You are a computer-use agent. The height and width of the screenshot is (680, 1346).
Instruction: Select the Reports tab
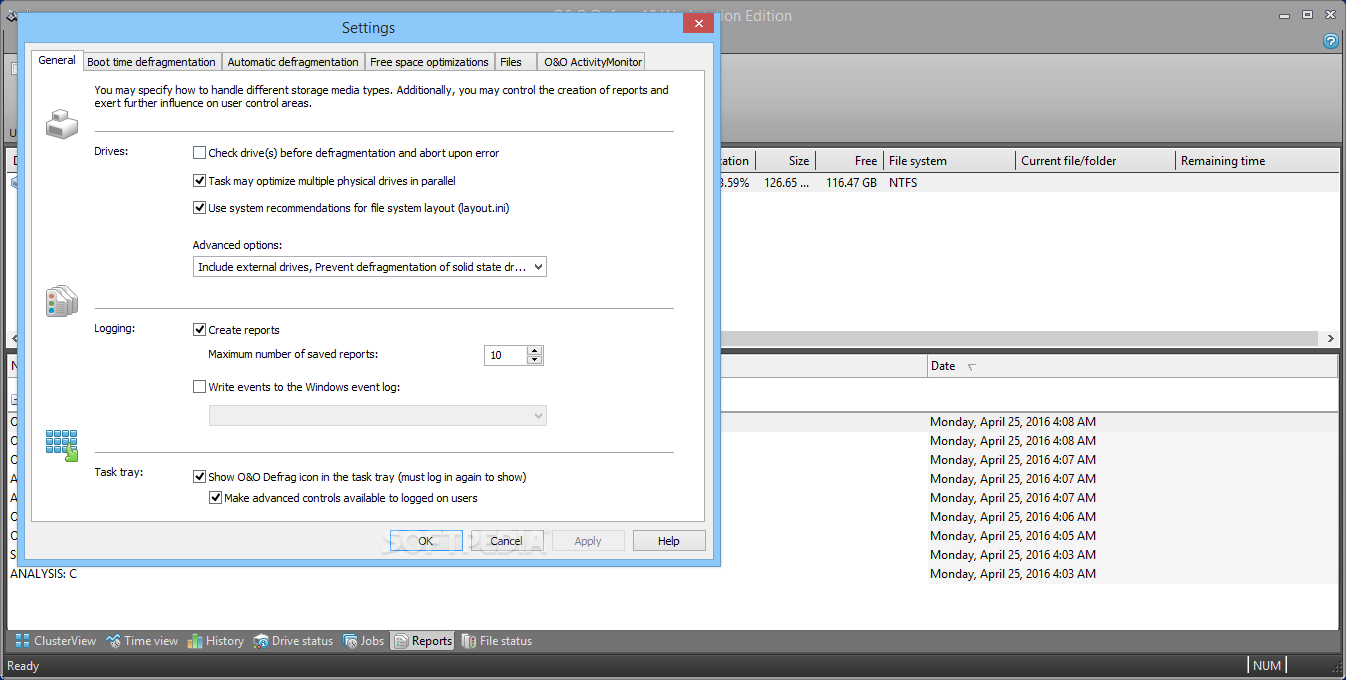click(422, 641)
